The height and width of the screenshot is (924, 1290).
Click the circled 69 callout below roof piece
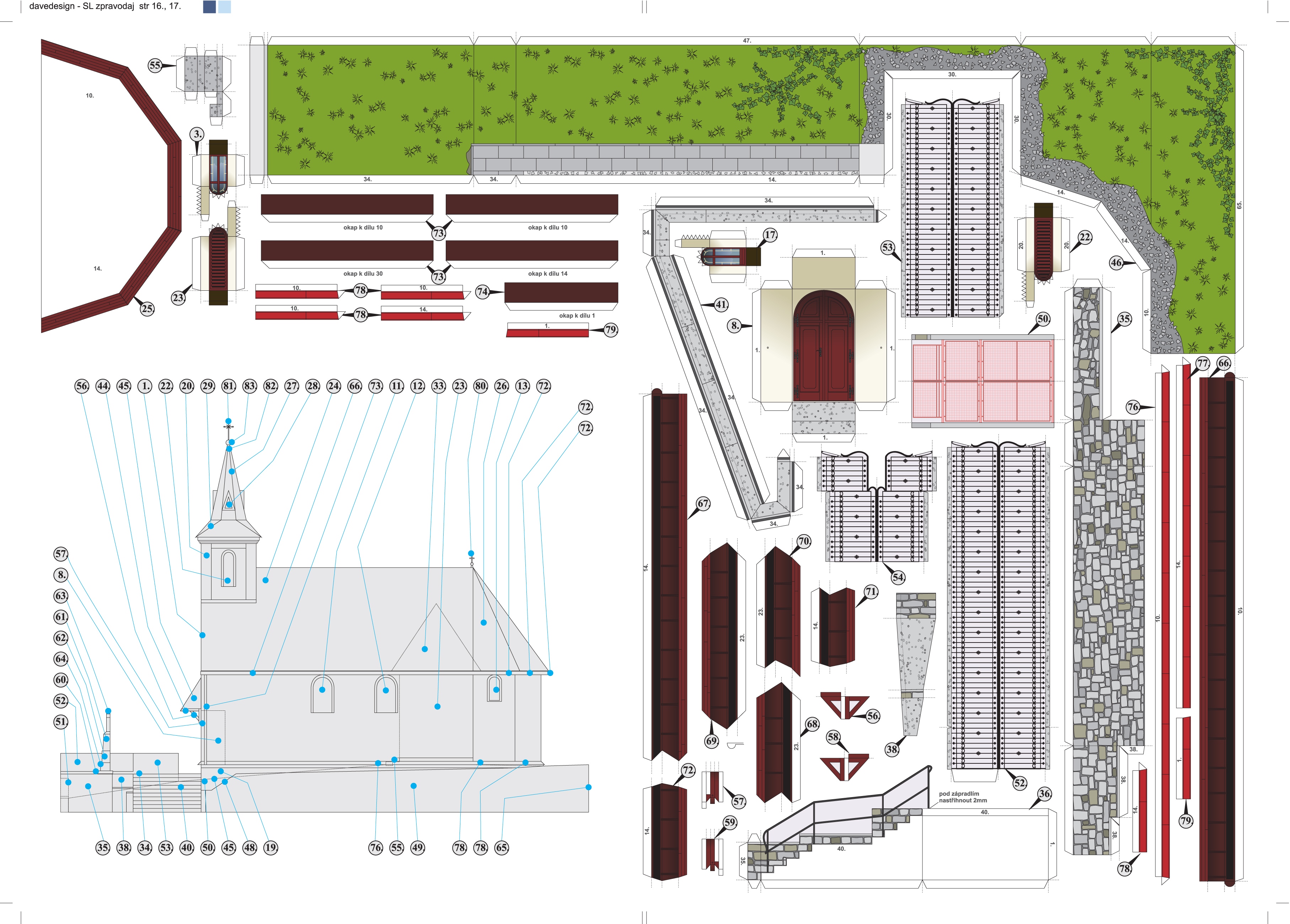click(x=712, y=741)
